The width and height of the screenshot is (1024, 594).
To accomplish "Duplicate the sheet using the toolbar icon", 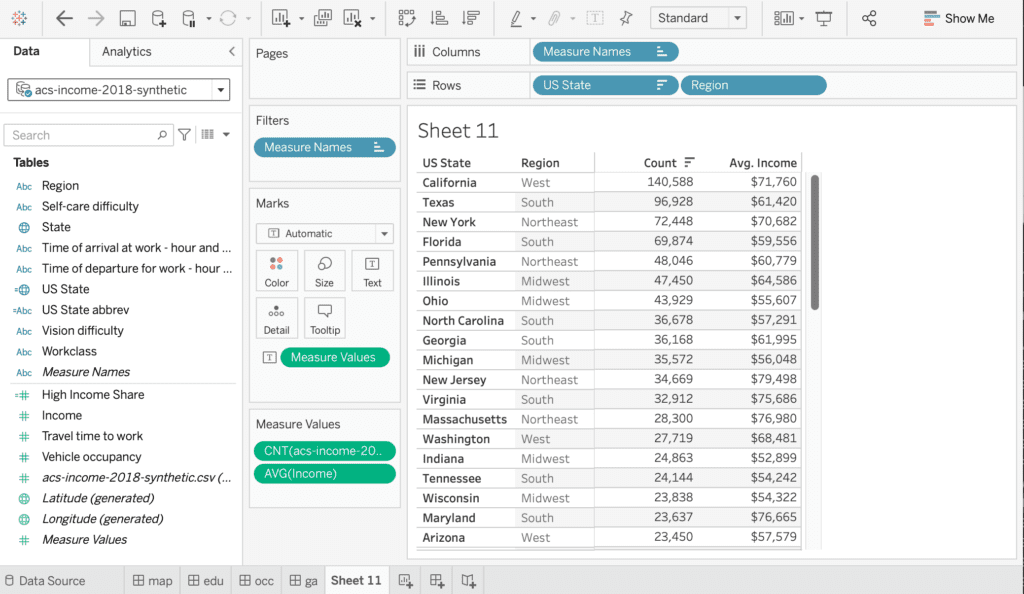I will tap(323, 18).
